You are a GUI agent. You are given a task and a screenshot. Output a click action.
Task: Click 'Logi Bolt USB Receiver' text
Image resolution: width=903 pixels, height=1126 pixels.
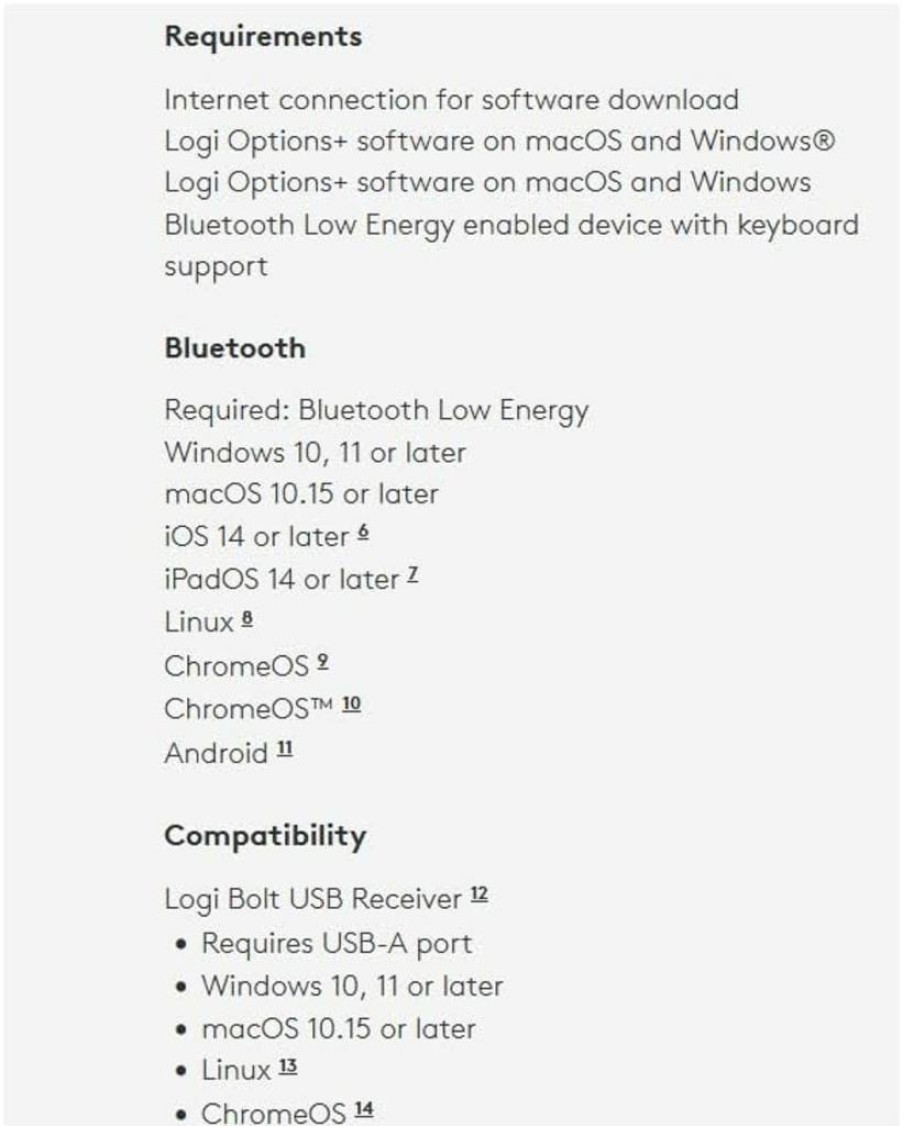(312, 899)
